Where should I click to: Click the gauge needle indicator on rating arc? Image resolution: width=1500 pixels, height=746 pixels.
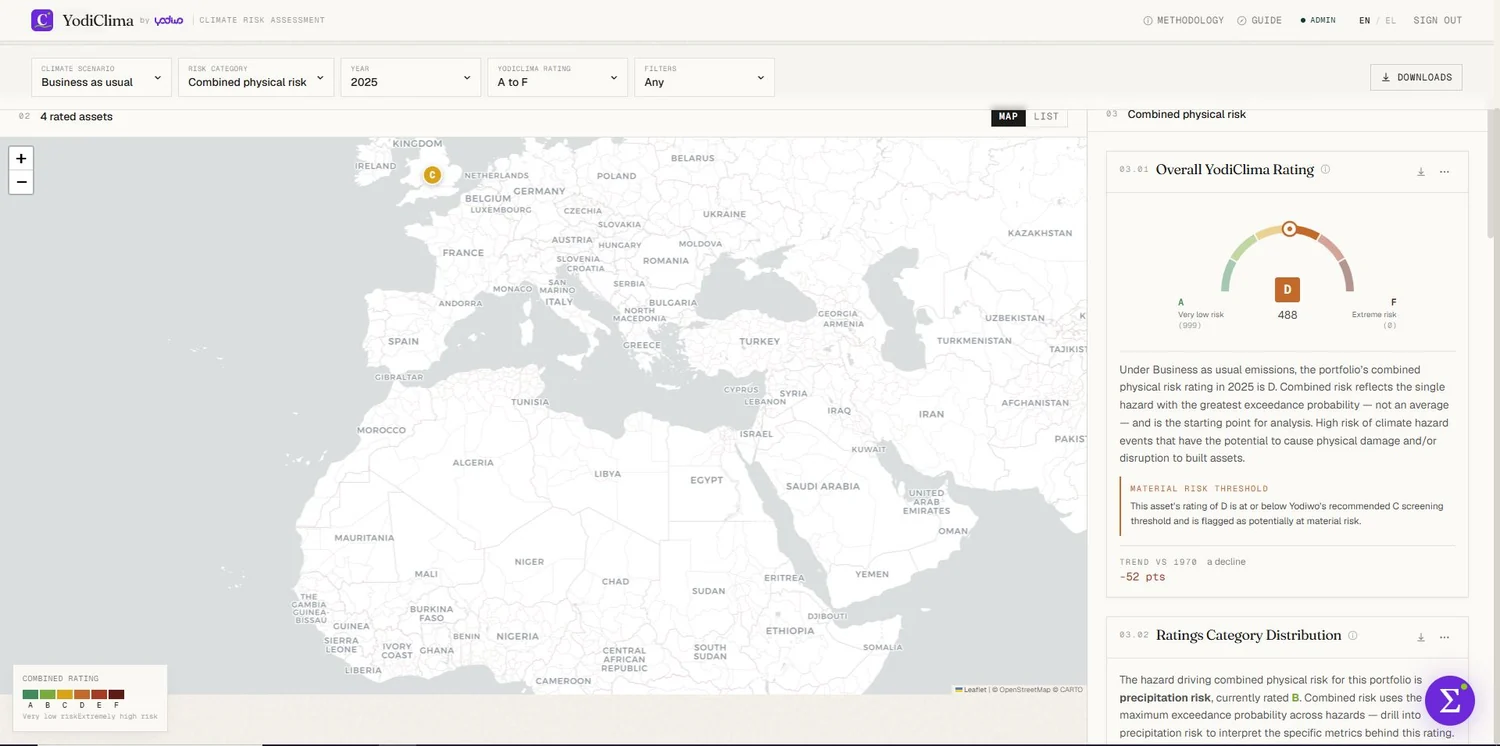1289,229
